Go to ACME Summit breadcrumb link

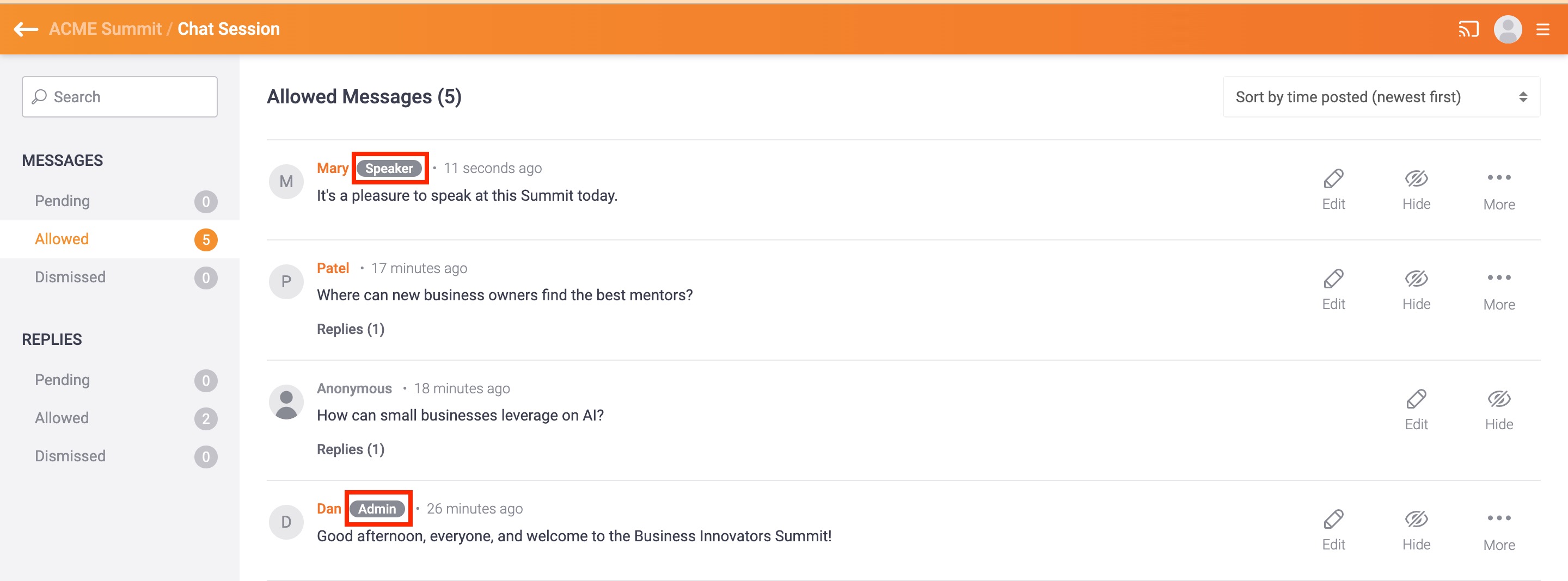click(105, 29)
